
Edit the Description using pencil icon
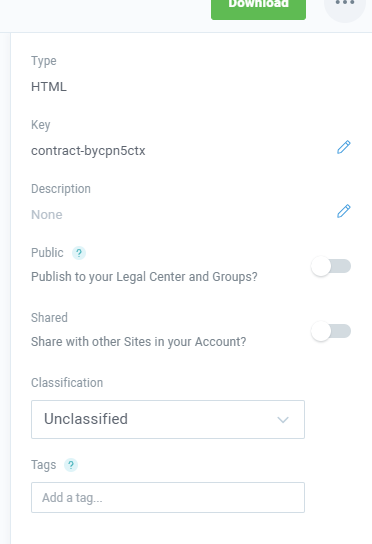point(344,211)
